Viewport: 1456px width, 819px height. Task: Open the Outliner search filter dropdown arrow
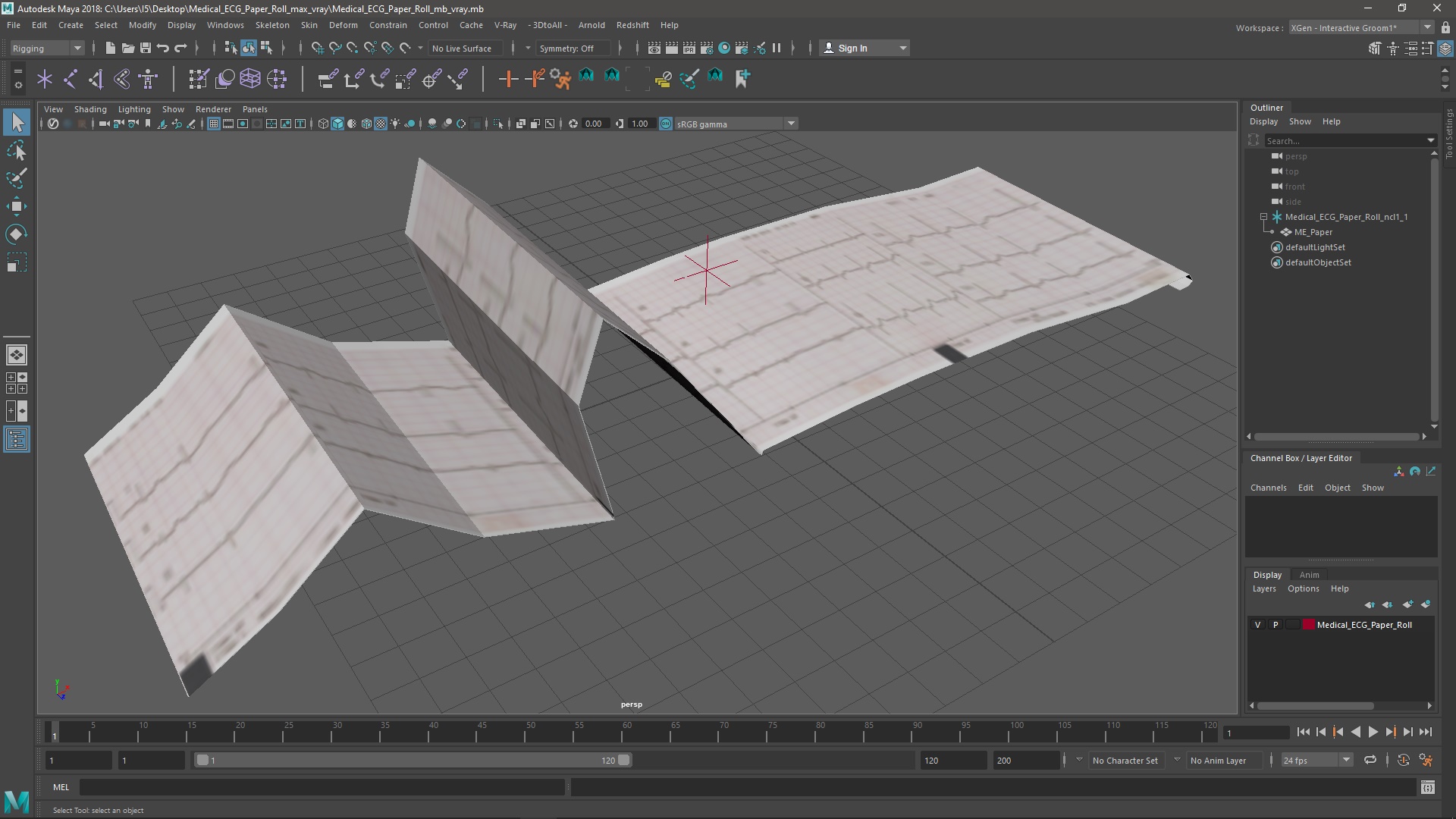(1431, 140)
